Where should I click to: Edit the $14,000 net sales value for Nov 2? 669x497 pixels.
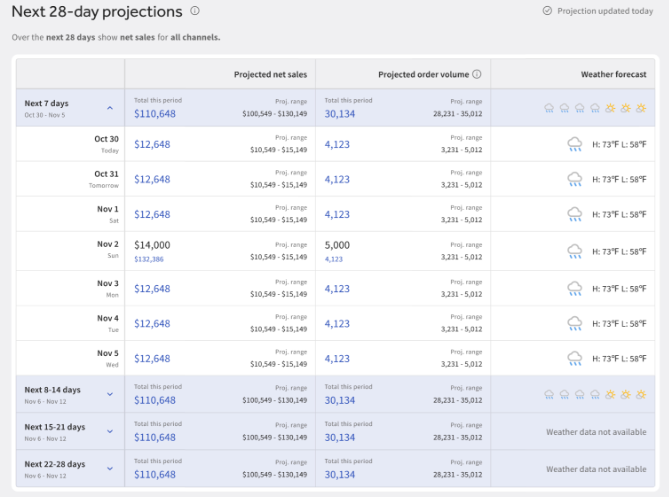(x=152, y=245)
